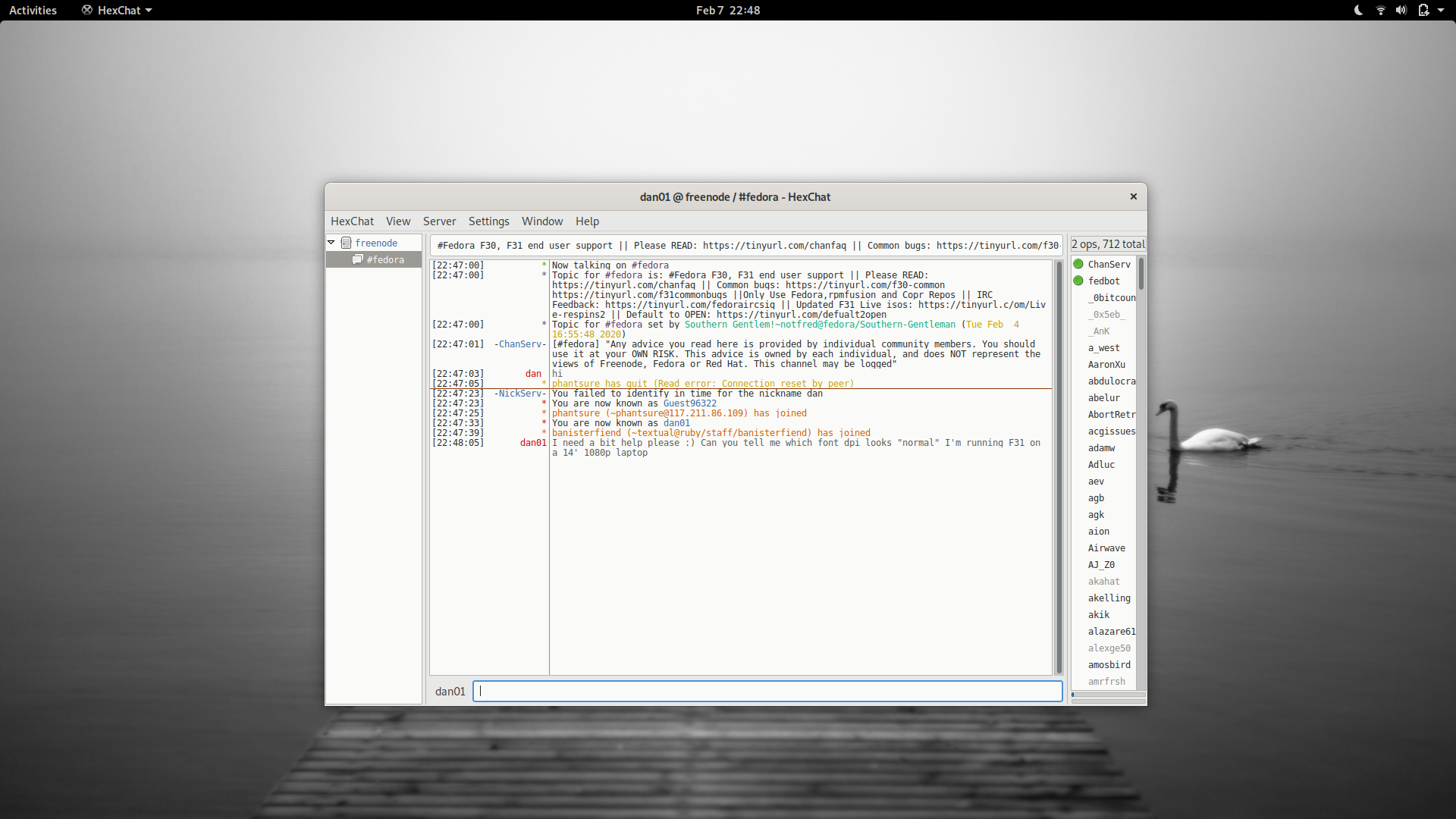The width and height of the screenshot is (1456, 819).
Task: Open the Help menu
Action: (587, 221)
